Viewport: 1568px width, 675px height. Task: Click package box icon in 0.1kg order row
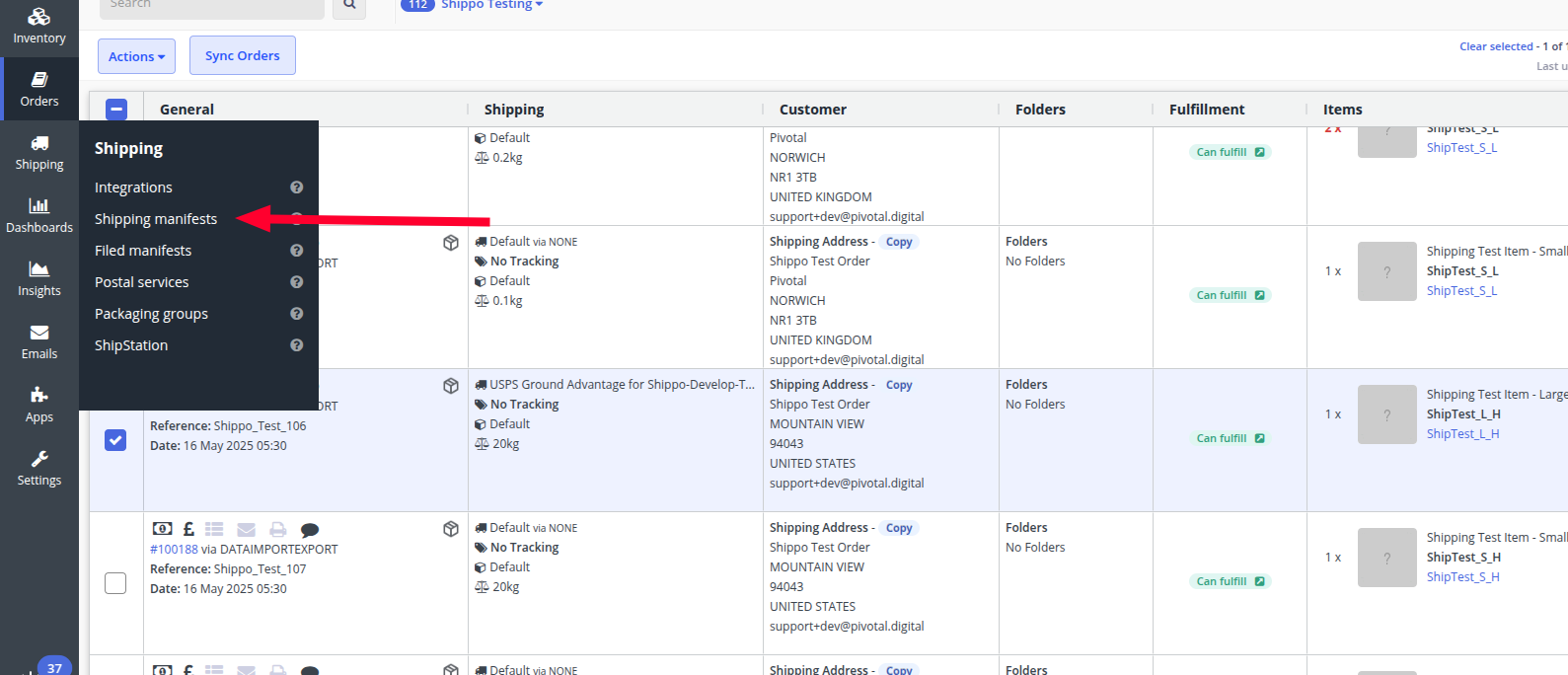[451, 243]
